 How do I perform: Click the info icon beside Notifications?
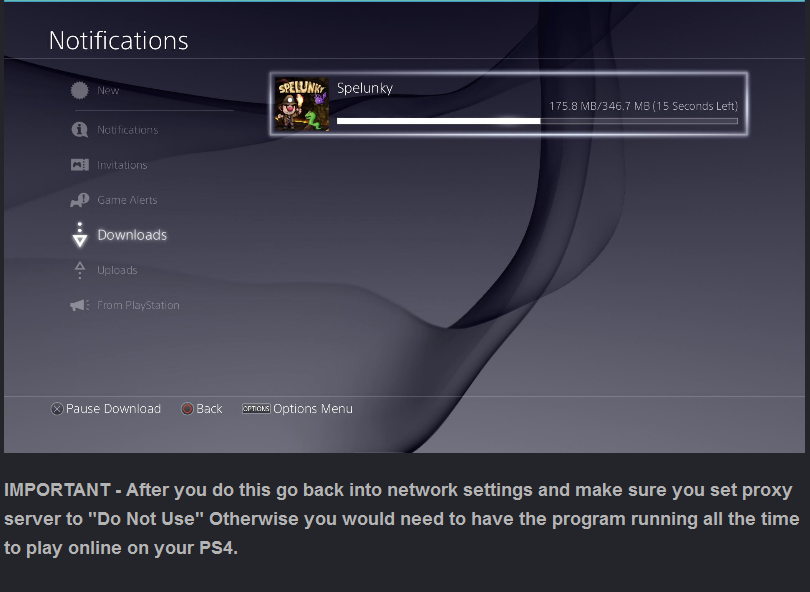(x=80, y=130)
